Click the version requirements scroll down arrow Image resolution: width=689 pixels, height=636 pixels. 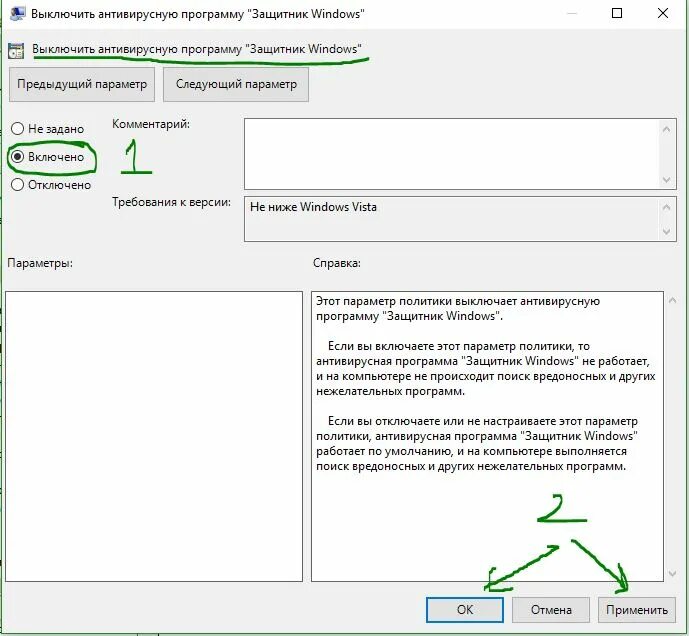(667, 232)
